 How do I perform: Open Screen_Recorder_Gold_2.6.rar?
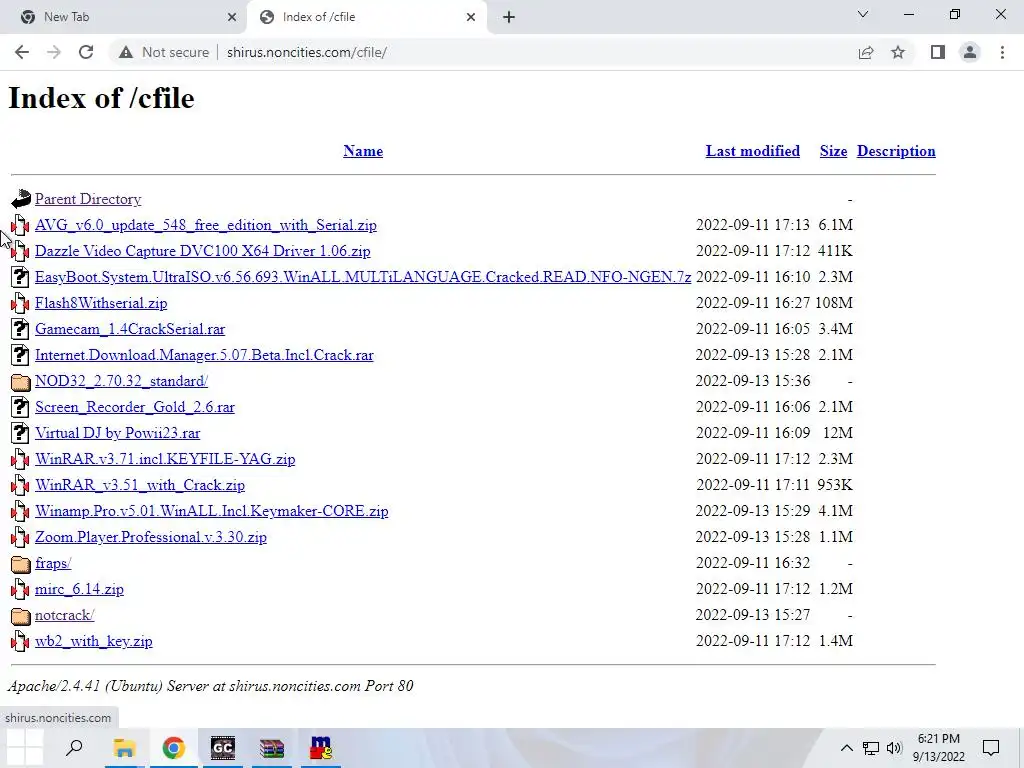coord(135,407)
